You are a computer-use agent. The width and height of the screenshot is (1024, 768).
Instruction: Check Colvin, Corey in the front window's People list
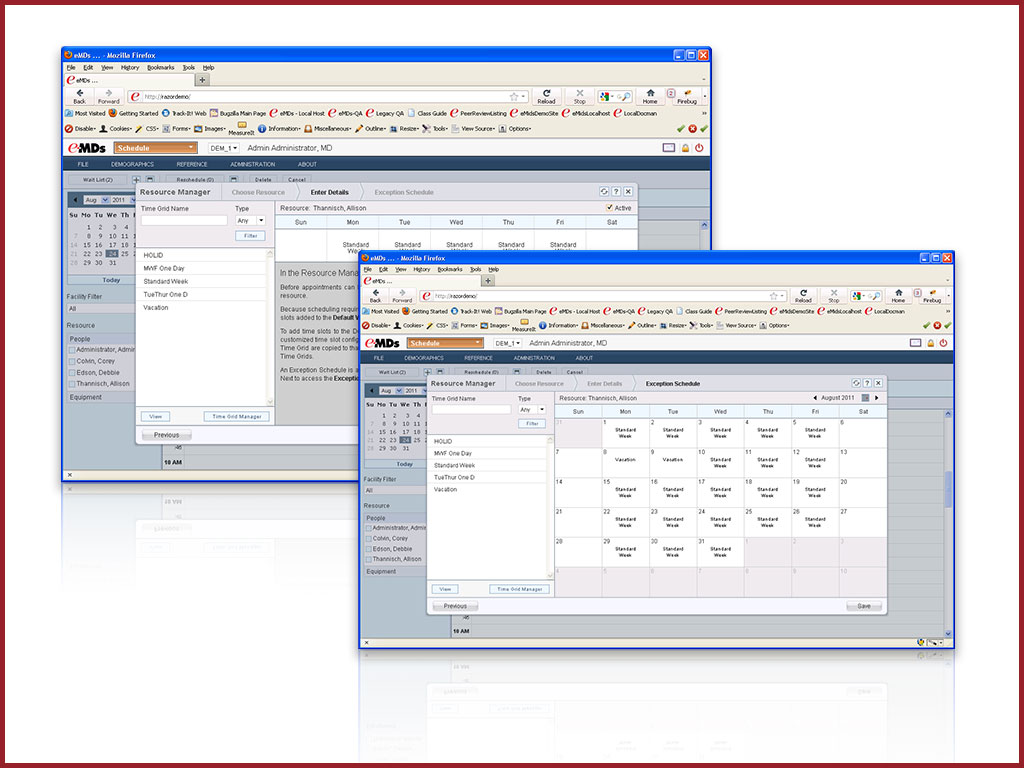[368, 539]
